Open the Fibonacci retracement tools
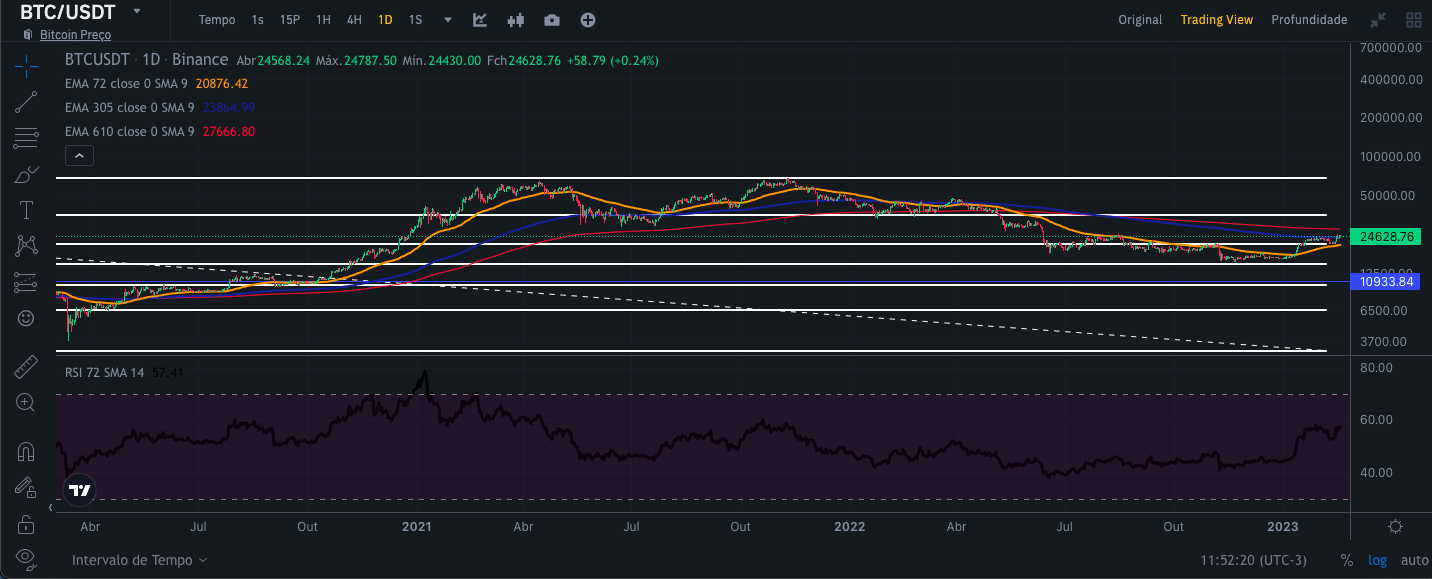The image size is (1432, 579). pyautogui.click(x=26, y=138)
